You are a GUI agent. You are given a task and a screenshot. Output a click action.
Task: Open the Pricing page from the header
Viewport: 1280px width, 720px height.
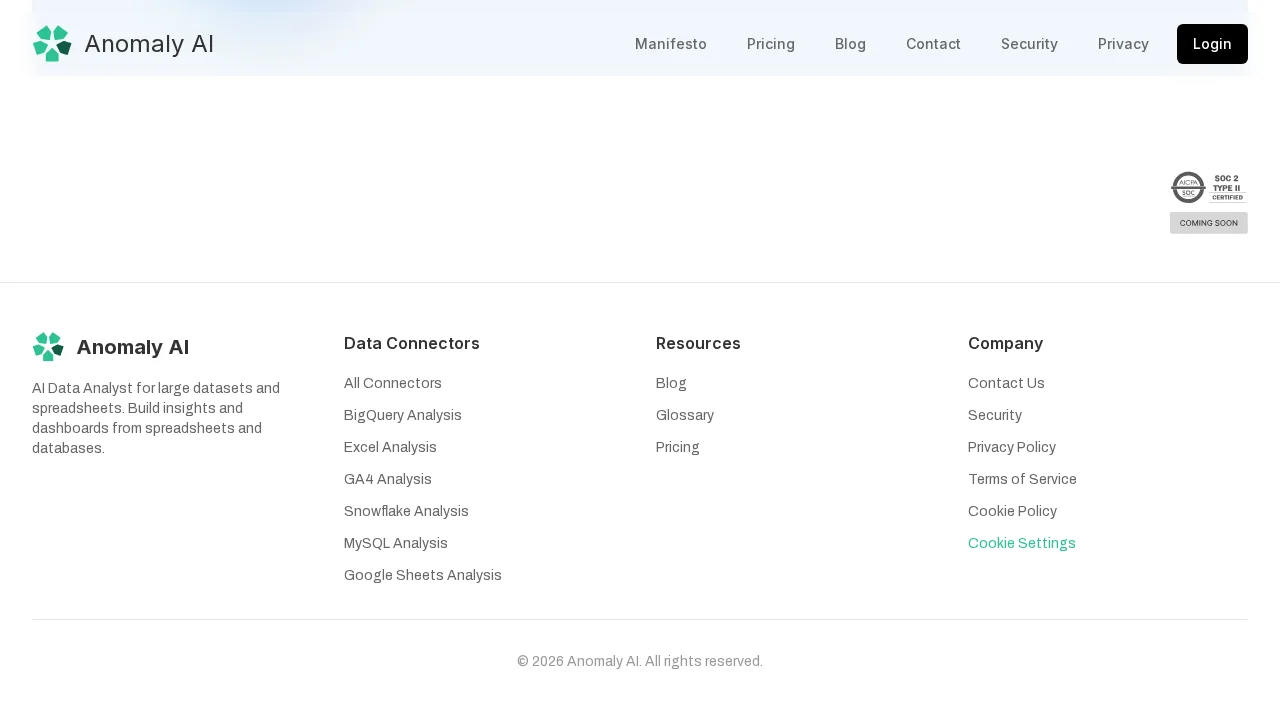click(x=770, y=44)
